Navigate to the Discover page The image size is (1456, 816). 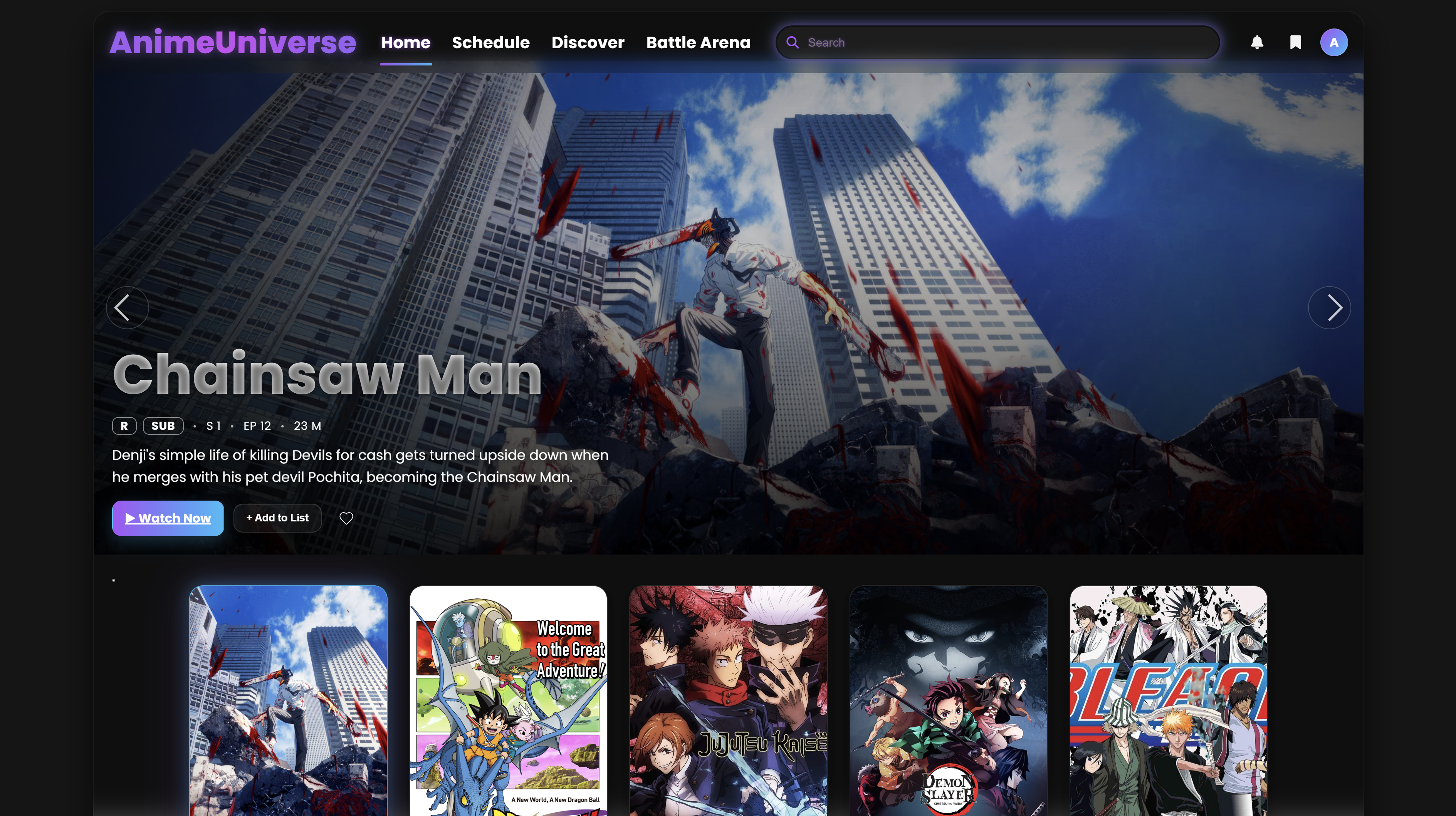pyautogui.click(x=588, y=42)
